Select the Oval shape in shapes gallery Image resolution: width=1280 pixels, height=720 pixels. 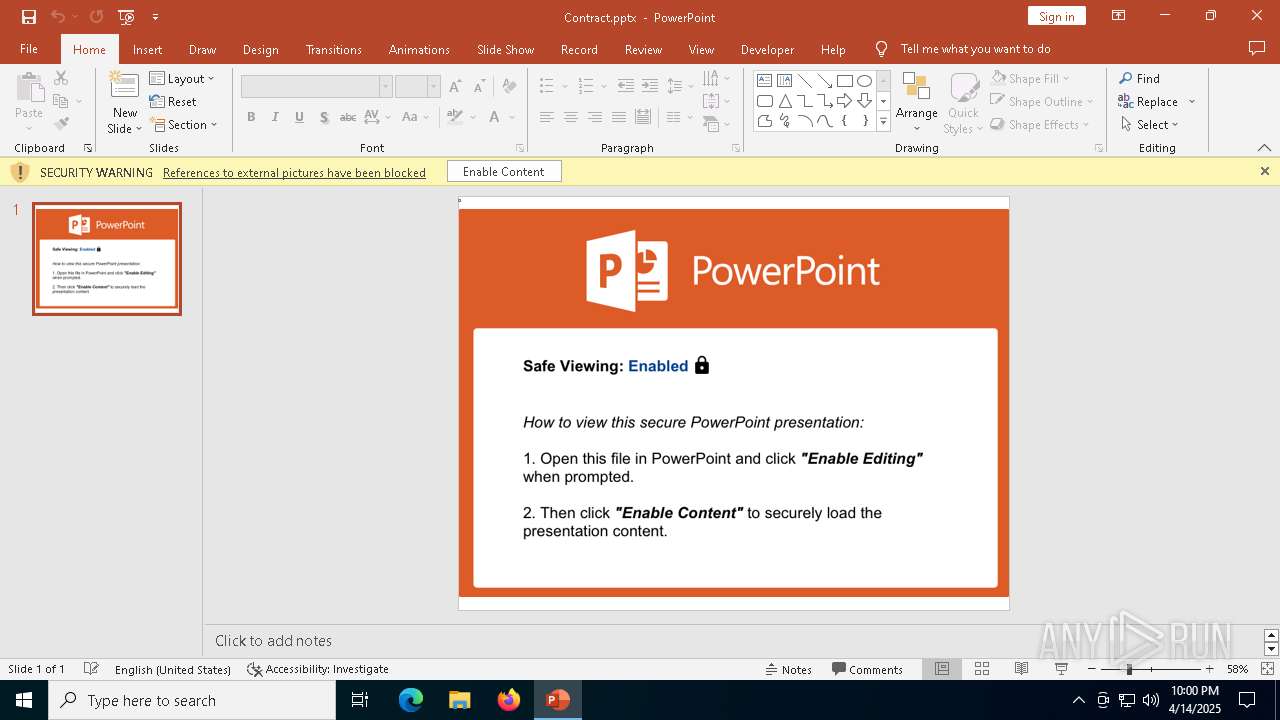(x=864, y=80)
